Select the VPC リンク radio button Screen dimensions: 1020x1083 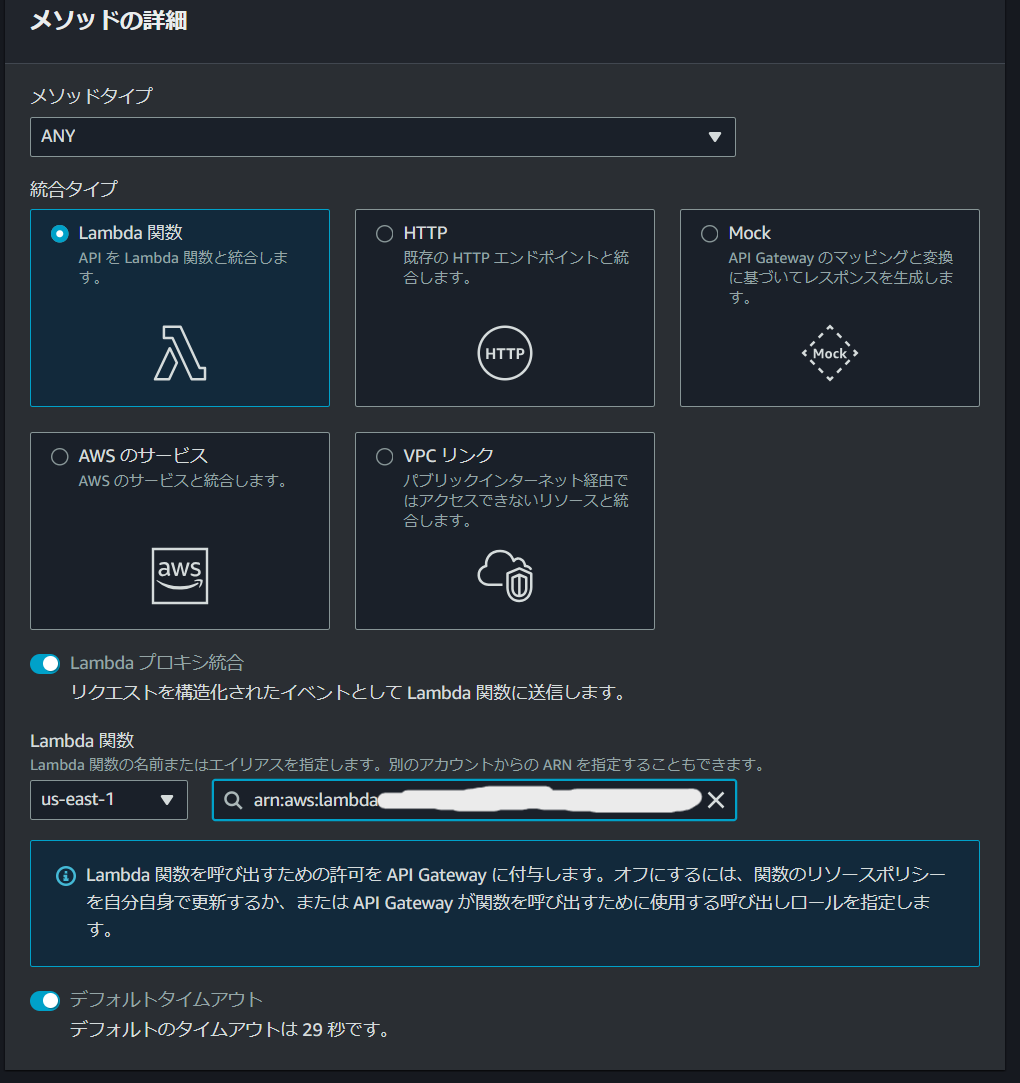(384, 457)
